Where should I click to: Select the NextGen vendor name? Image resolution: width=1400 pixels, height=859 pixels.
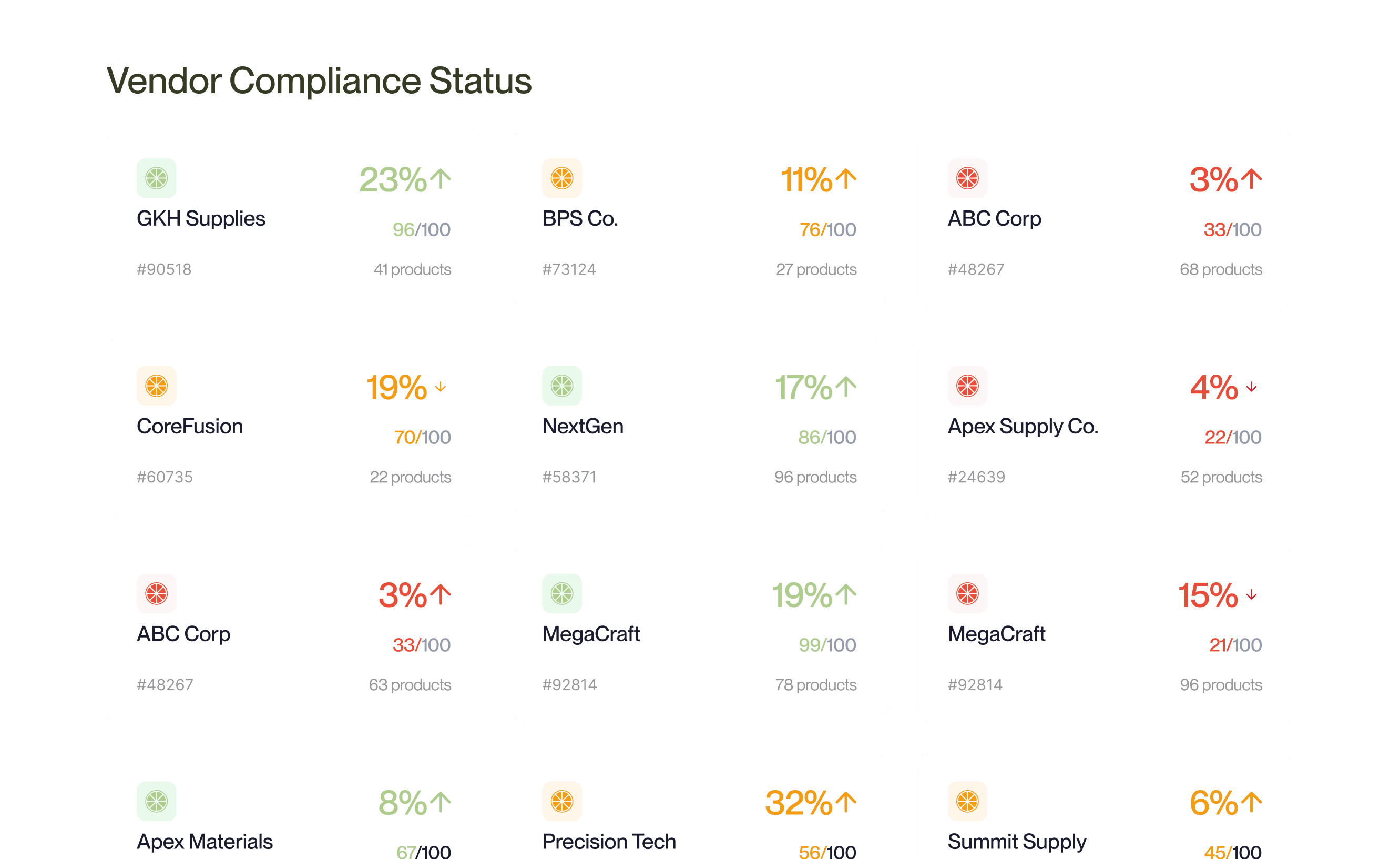pyautogui.click(x=583, y=426)
